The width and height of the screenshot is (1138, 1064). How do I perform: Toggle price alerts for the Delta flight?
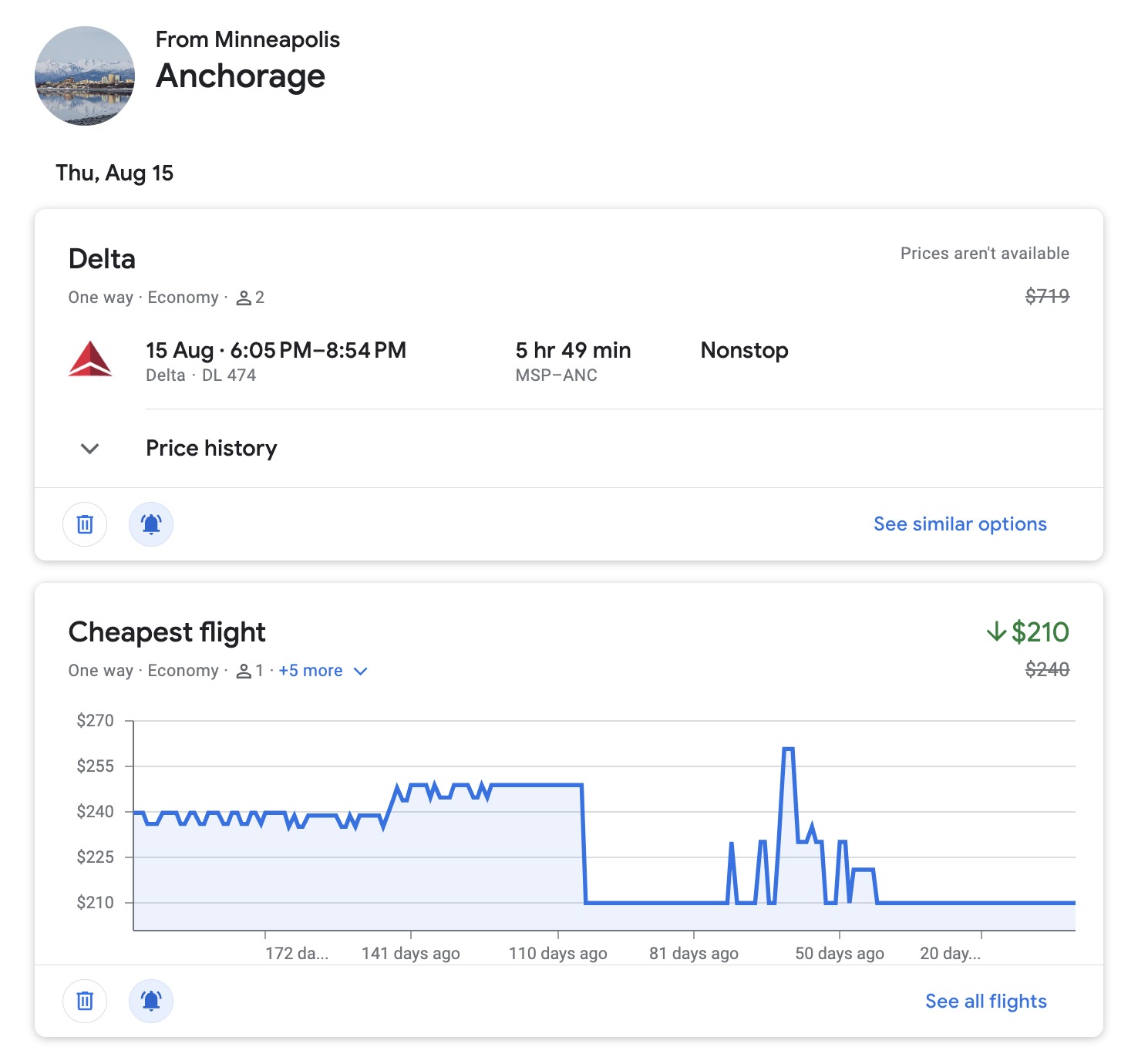[x=150, y=524]
